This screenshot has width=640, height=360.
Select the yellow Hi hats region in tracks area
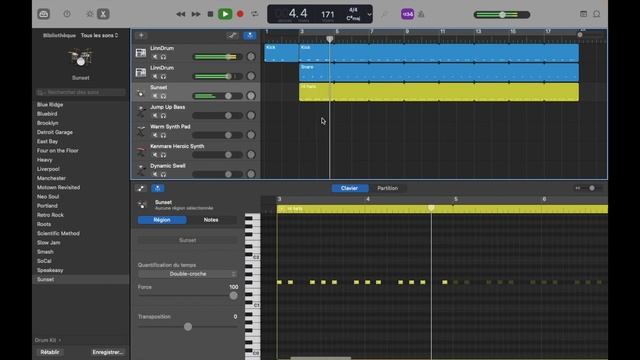coord(439,92)
